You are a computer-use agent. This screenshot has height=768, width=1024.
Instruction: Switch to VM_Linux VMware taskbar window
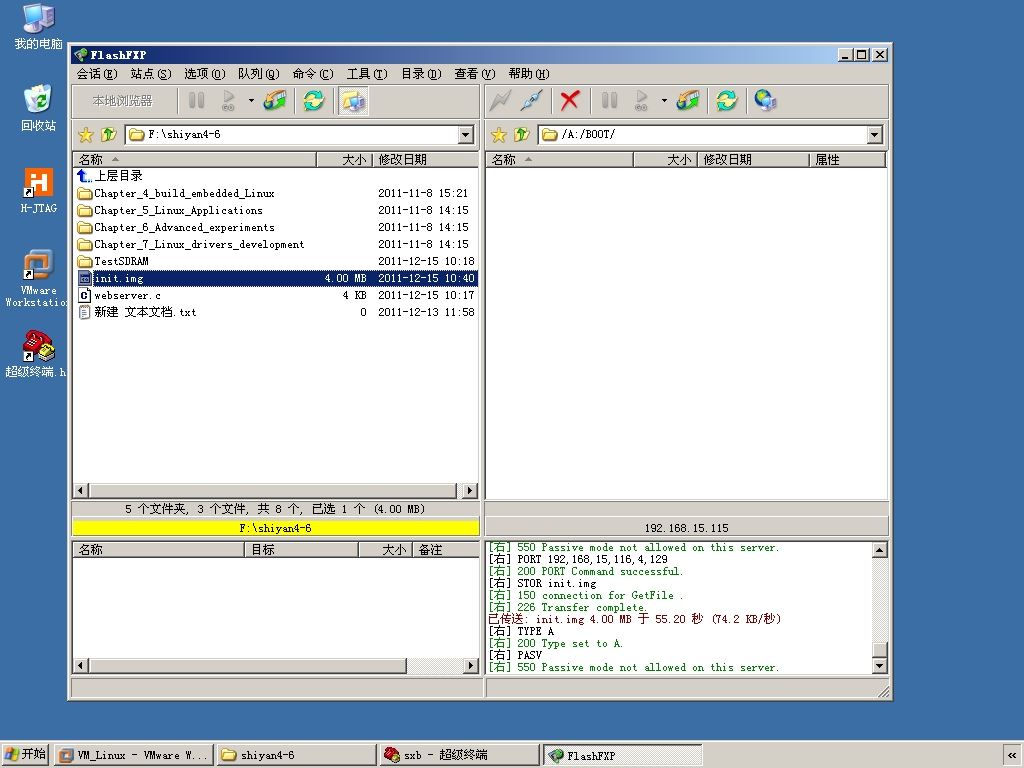coord(135,755)
